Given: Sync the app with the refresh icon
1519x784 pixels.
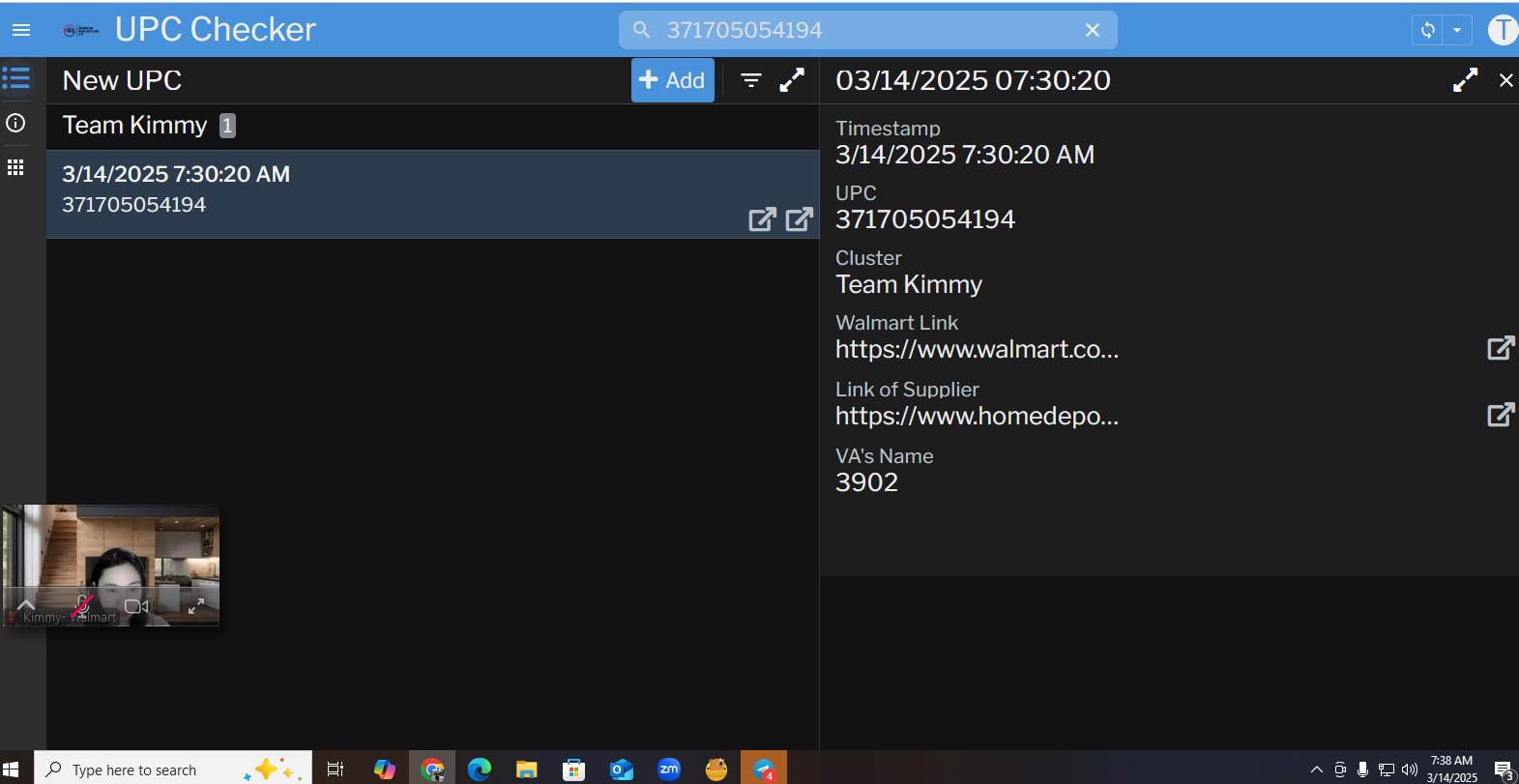Looking at the screenshot, I should (1428, 30).
